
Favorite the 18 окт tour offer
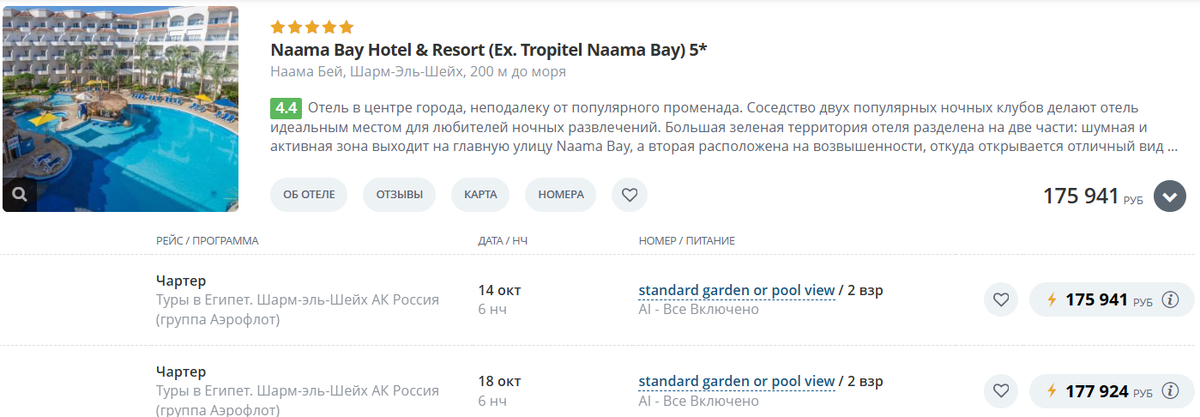click(x=1000, y=391)
